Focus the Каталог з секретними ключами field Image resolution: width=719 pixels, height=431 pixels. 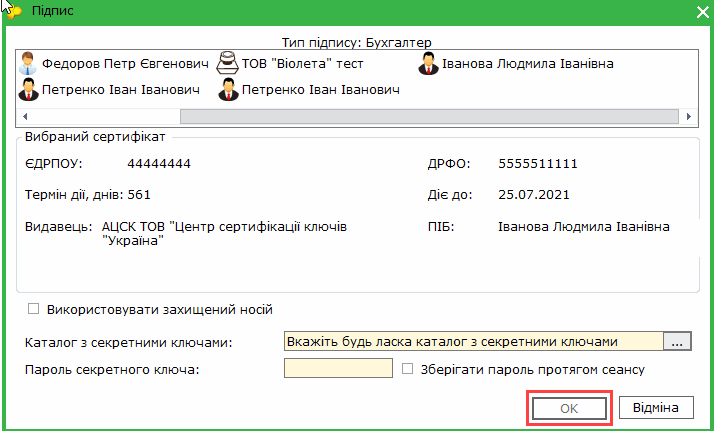tap(474, 342)
